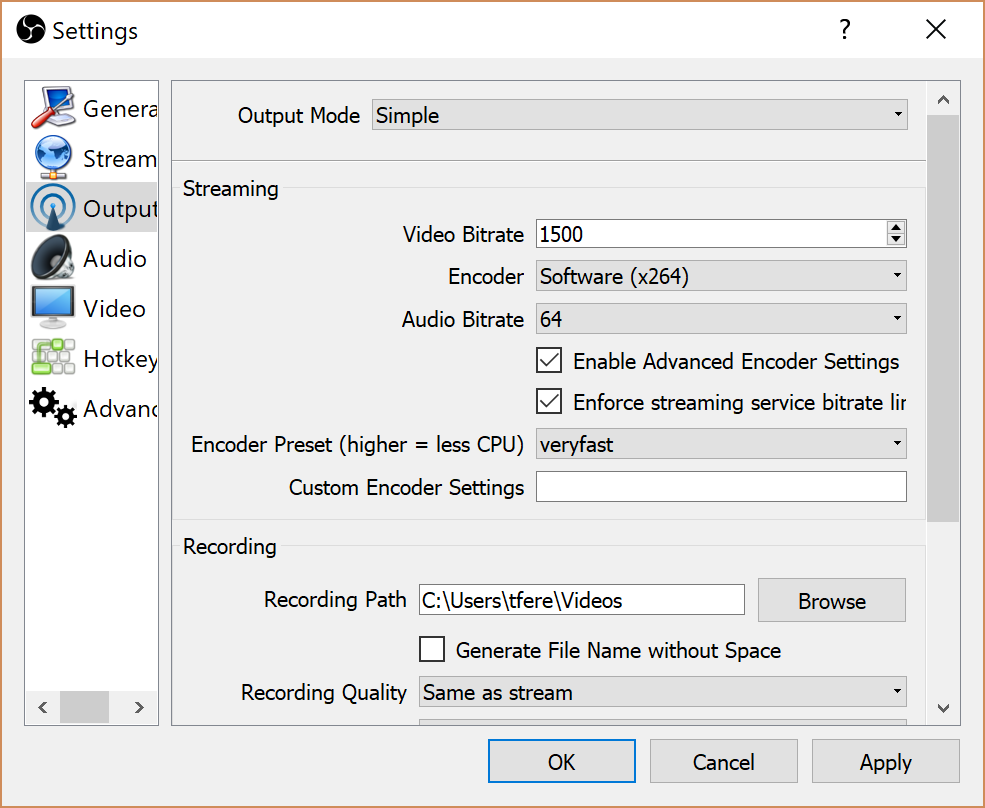The image size is (985, 808).
Task: Open Audio settings via speaker icon
Action: [x=53, y=258]
